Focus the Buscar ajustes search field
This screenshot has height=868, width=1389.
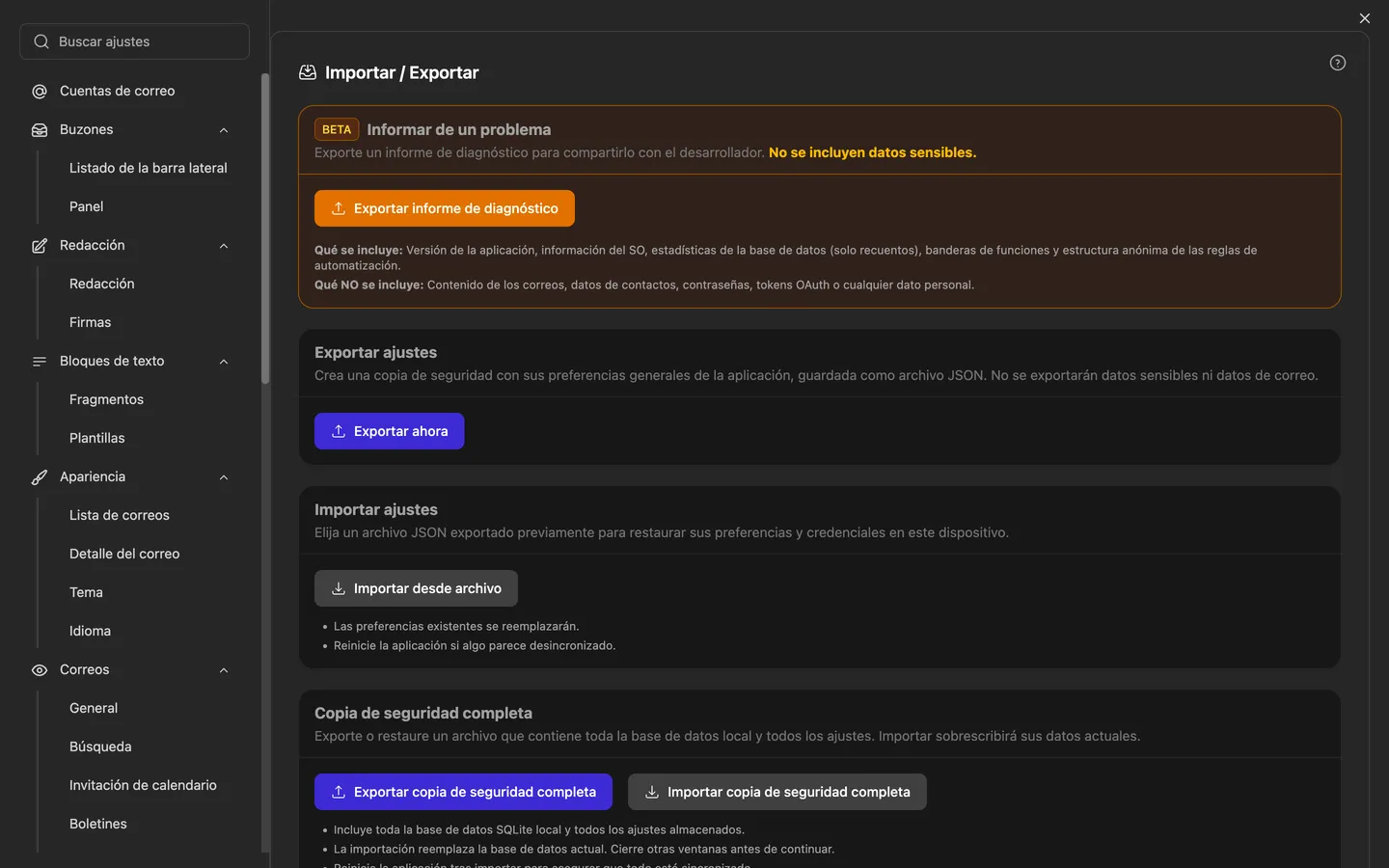tap(134, 41)
